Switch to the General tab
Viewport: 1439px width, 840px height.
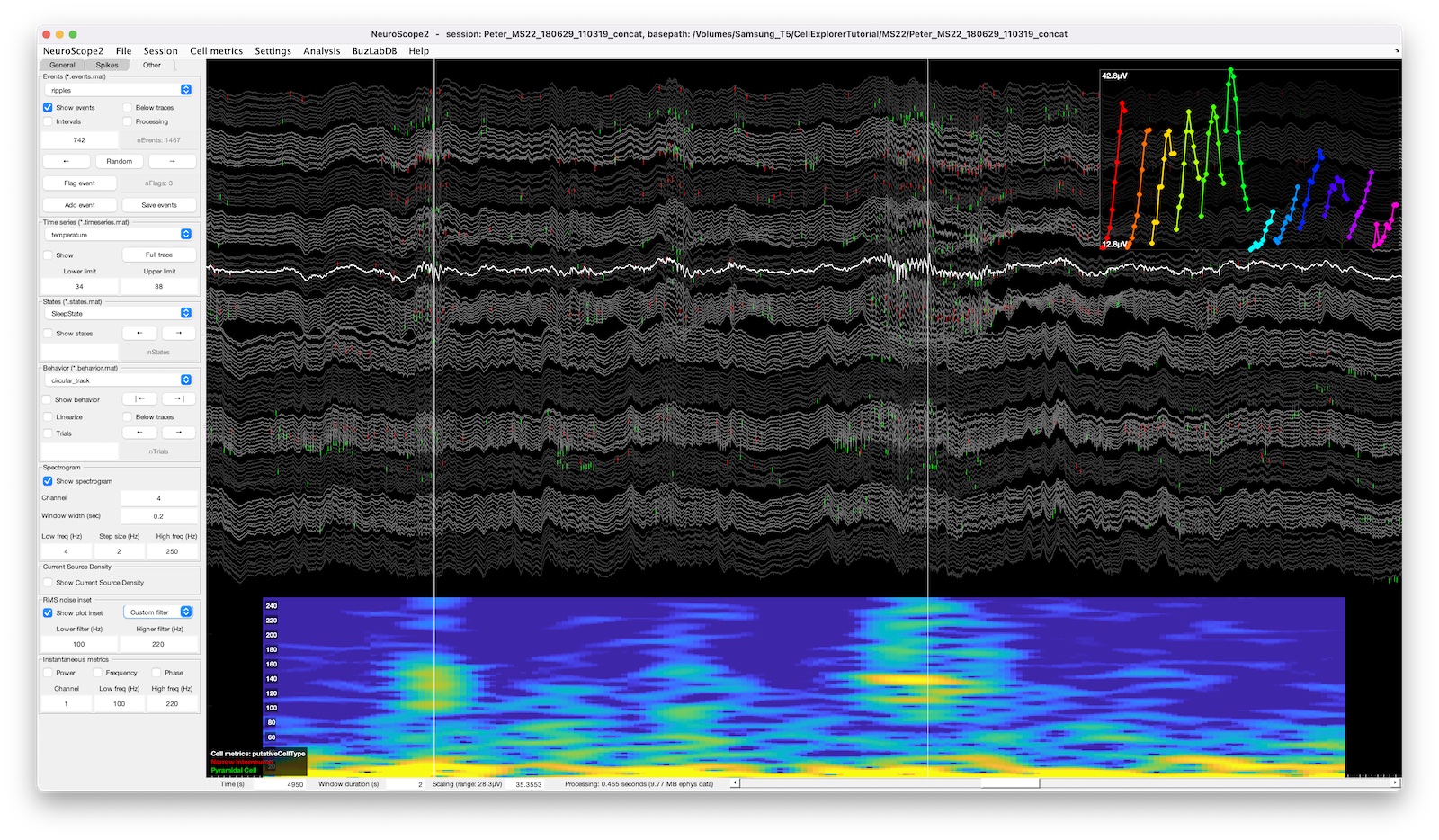point(62,65)
